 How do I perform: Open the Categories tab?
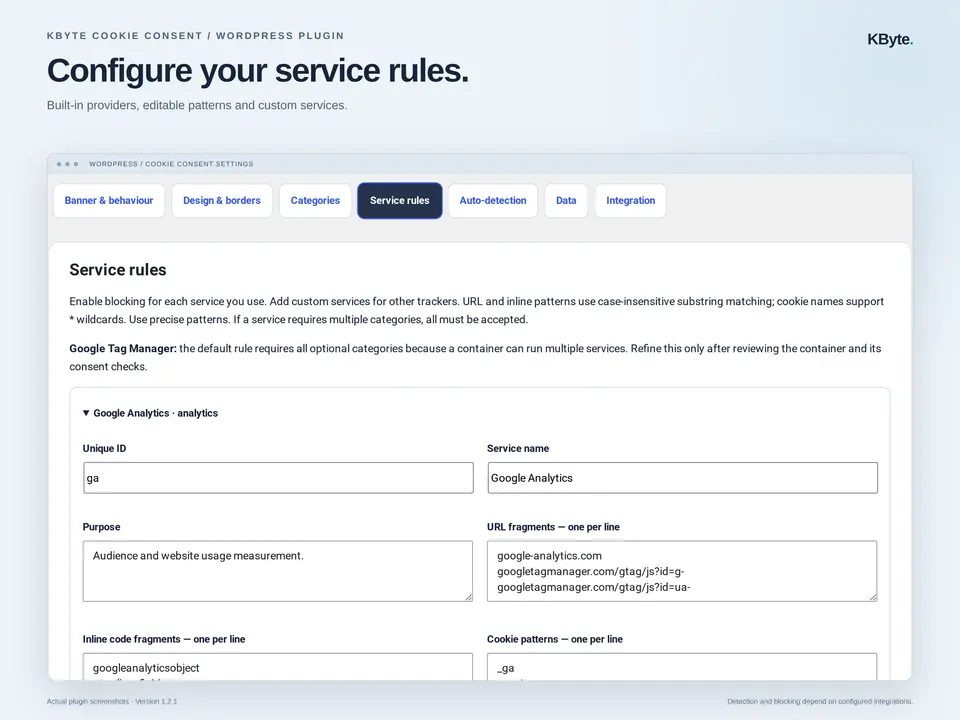pos(315,200)
